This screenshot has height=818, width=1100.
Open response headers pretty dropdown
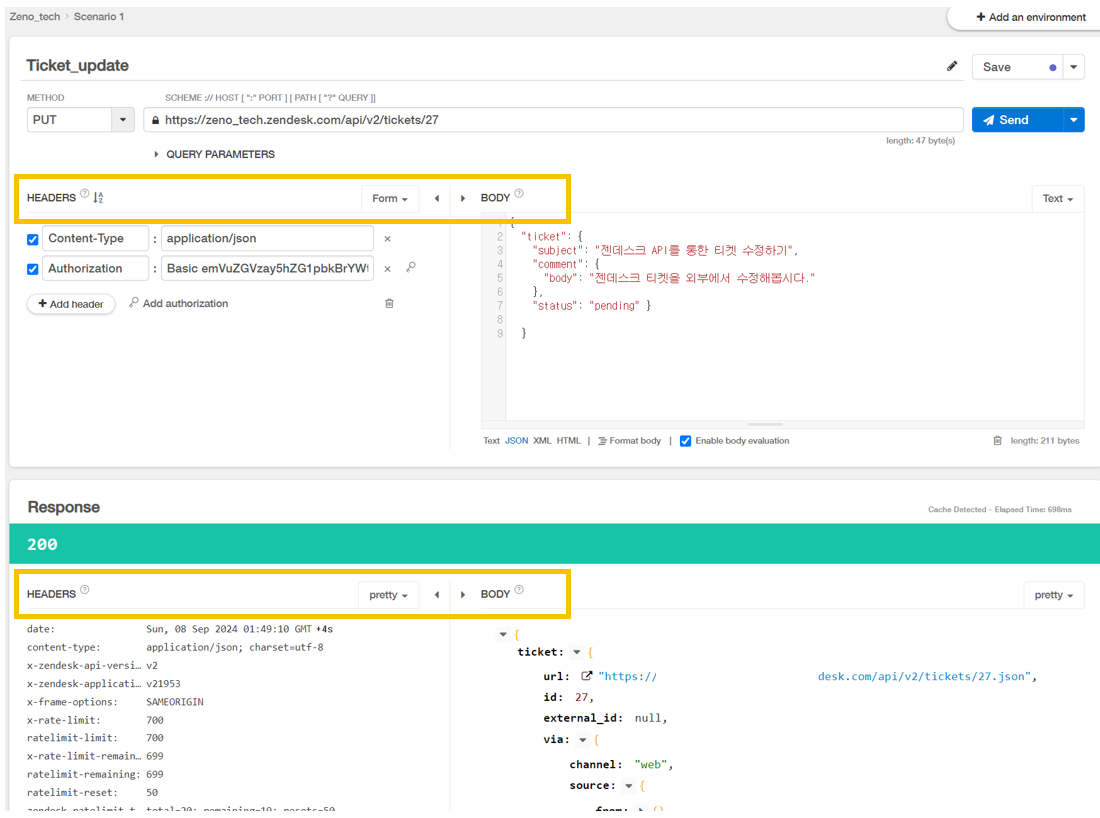388,595
